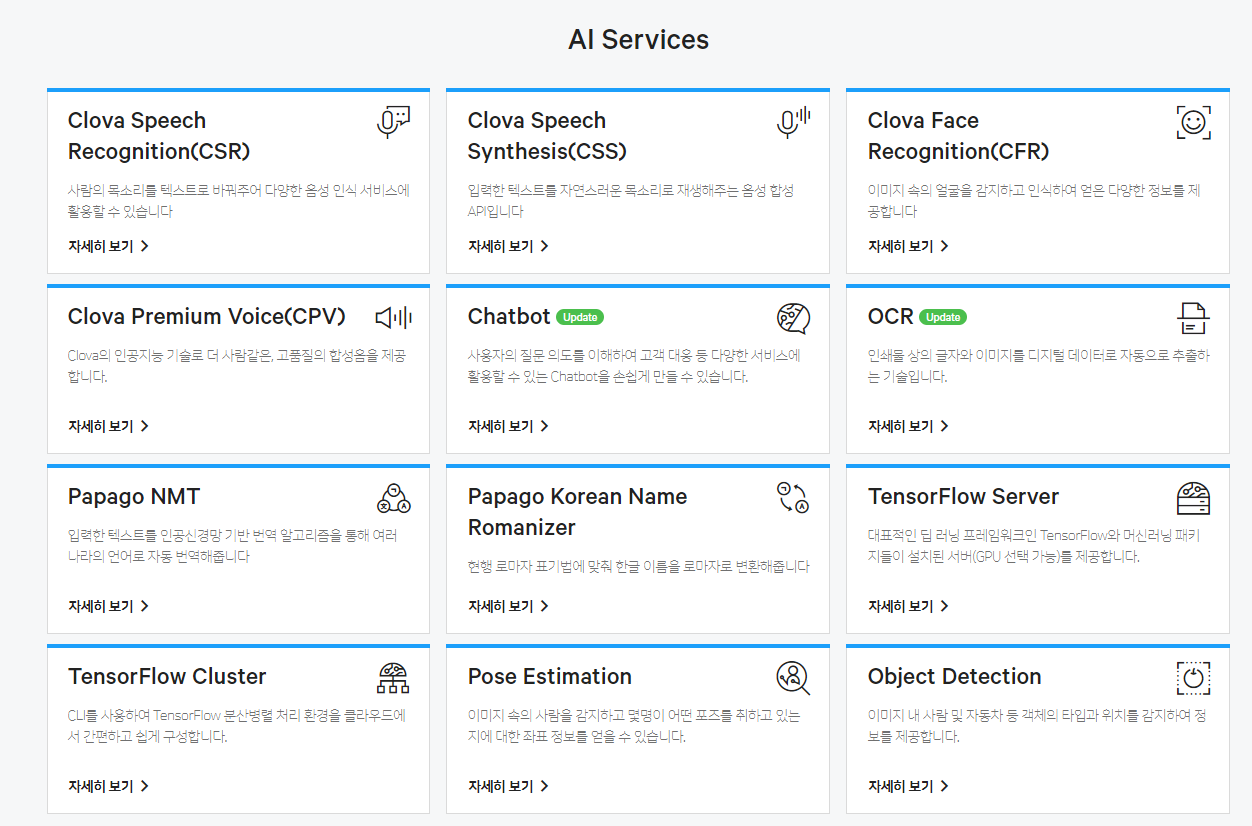Viewport: 1252px width, 826px height.
Task: Open 자세히 보기 under Papago NMT
Action: pyautogui.click(x=108, y=606)
